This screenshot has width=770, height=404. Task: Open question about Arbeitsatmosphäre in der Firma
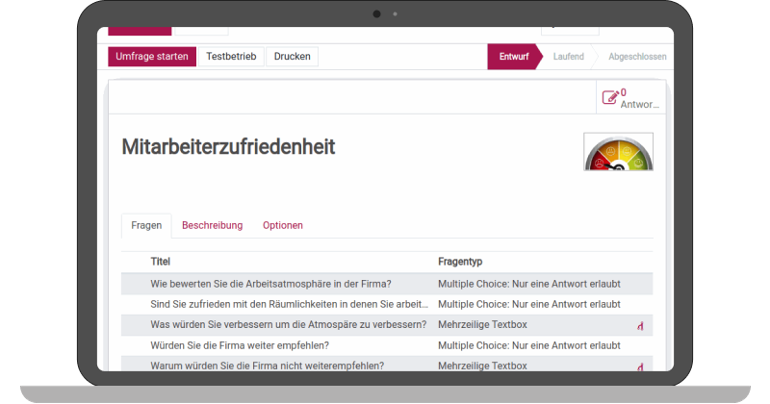point(270,284)
